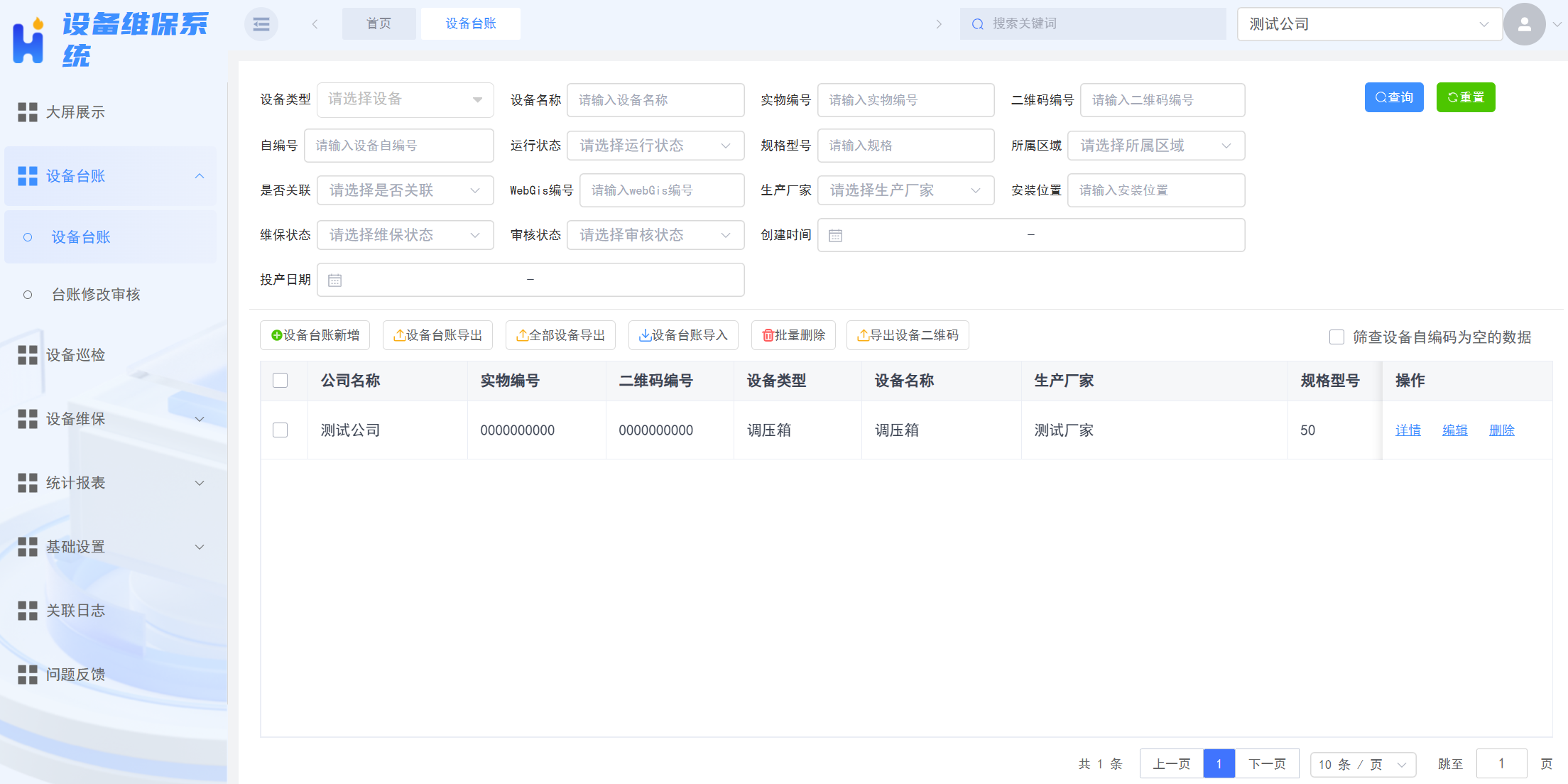Screen dimensions: 1568x784
Task: Select the 测试公司 row checkbox
Action: coord(281,430)
